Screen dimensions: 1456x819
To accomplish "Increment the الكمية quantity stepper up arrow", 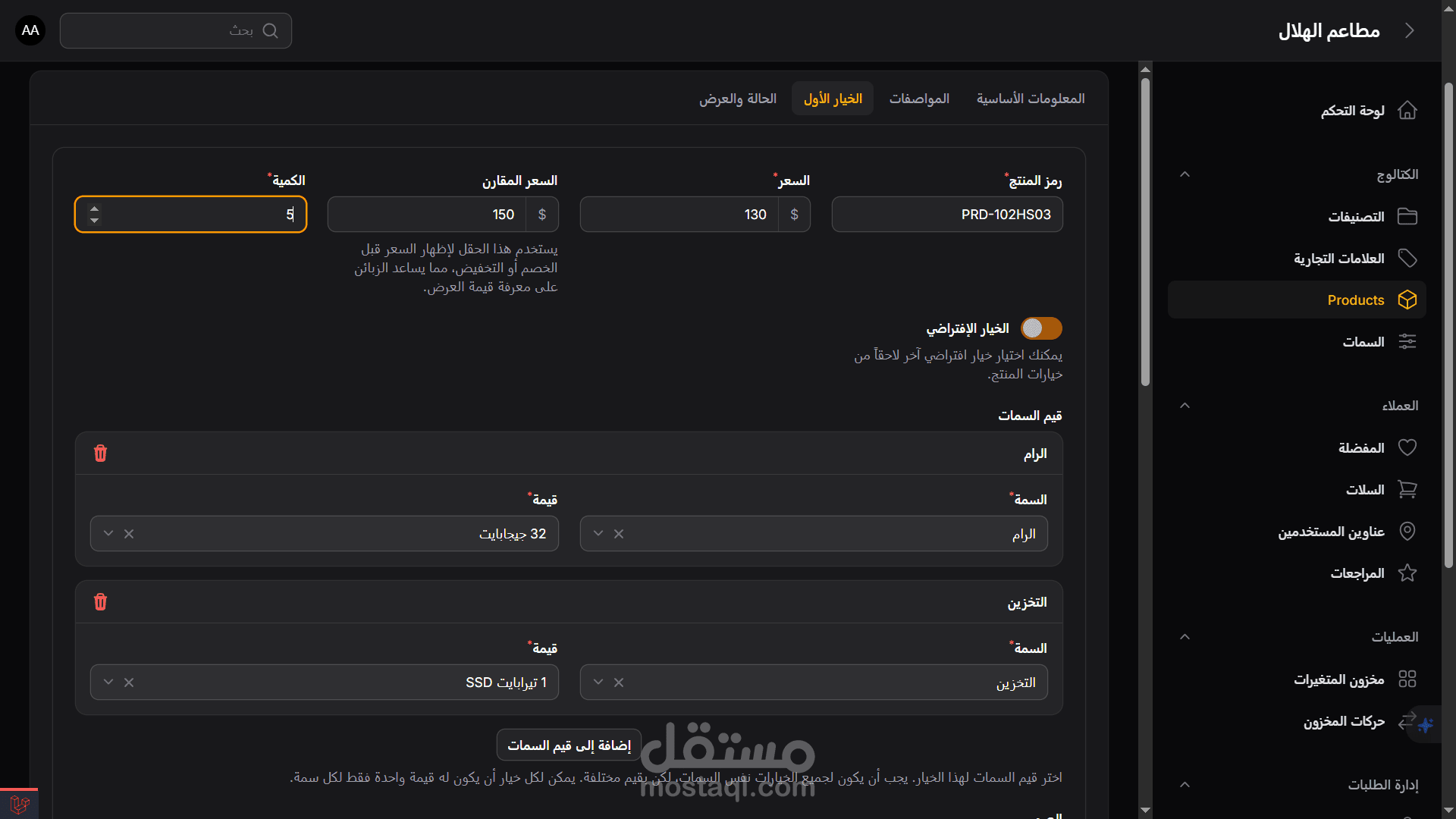I will click(94, 209).
